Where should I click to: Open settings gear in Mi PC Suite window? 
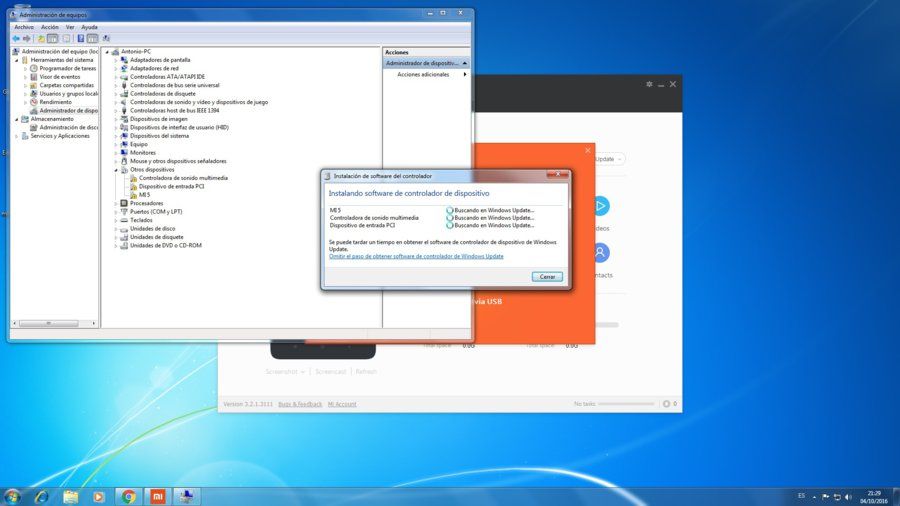pos(649,84)
